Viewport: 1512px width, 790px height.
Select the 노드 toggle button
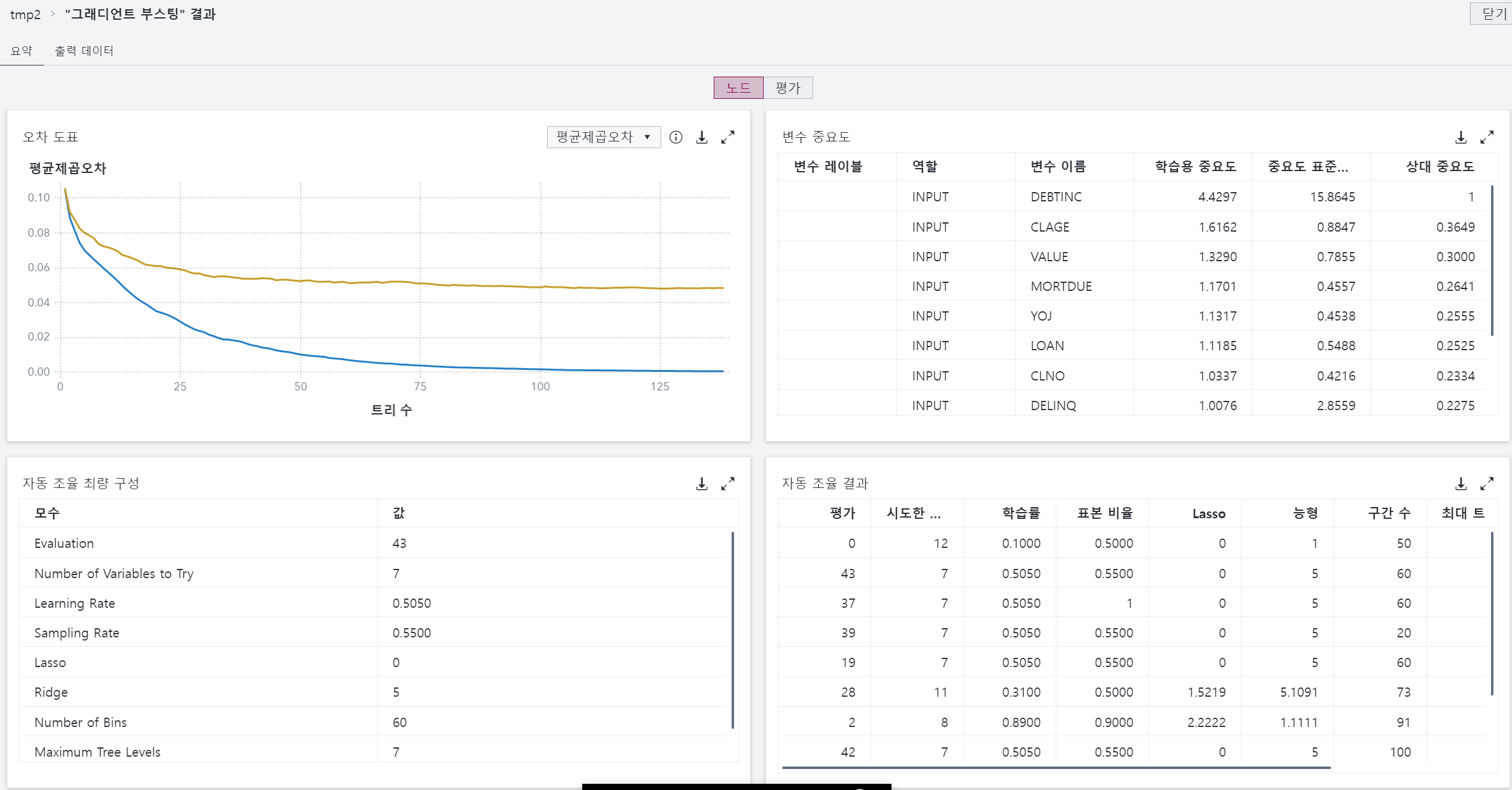[x=738, y=88]
